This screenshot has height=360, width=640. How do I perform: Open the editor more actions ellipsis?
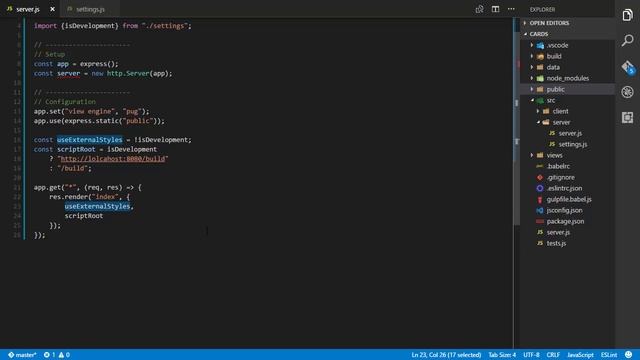pyautogui.click(x=511, y=9)
